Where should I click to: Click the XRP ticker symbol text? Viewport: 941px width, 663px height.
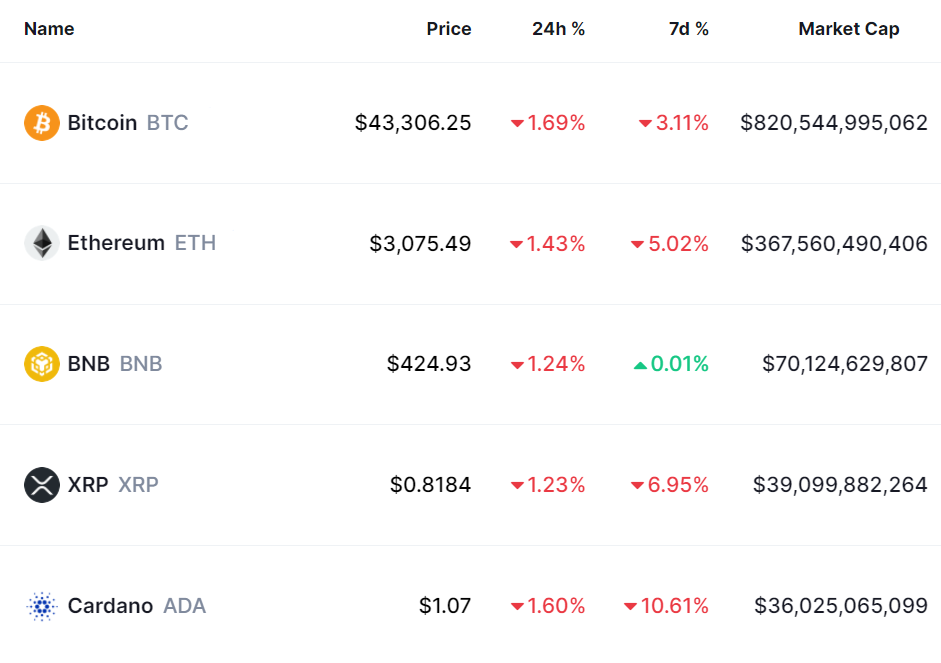tap(138, 485)
